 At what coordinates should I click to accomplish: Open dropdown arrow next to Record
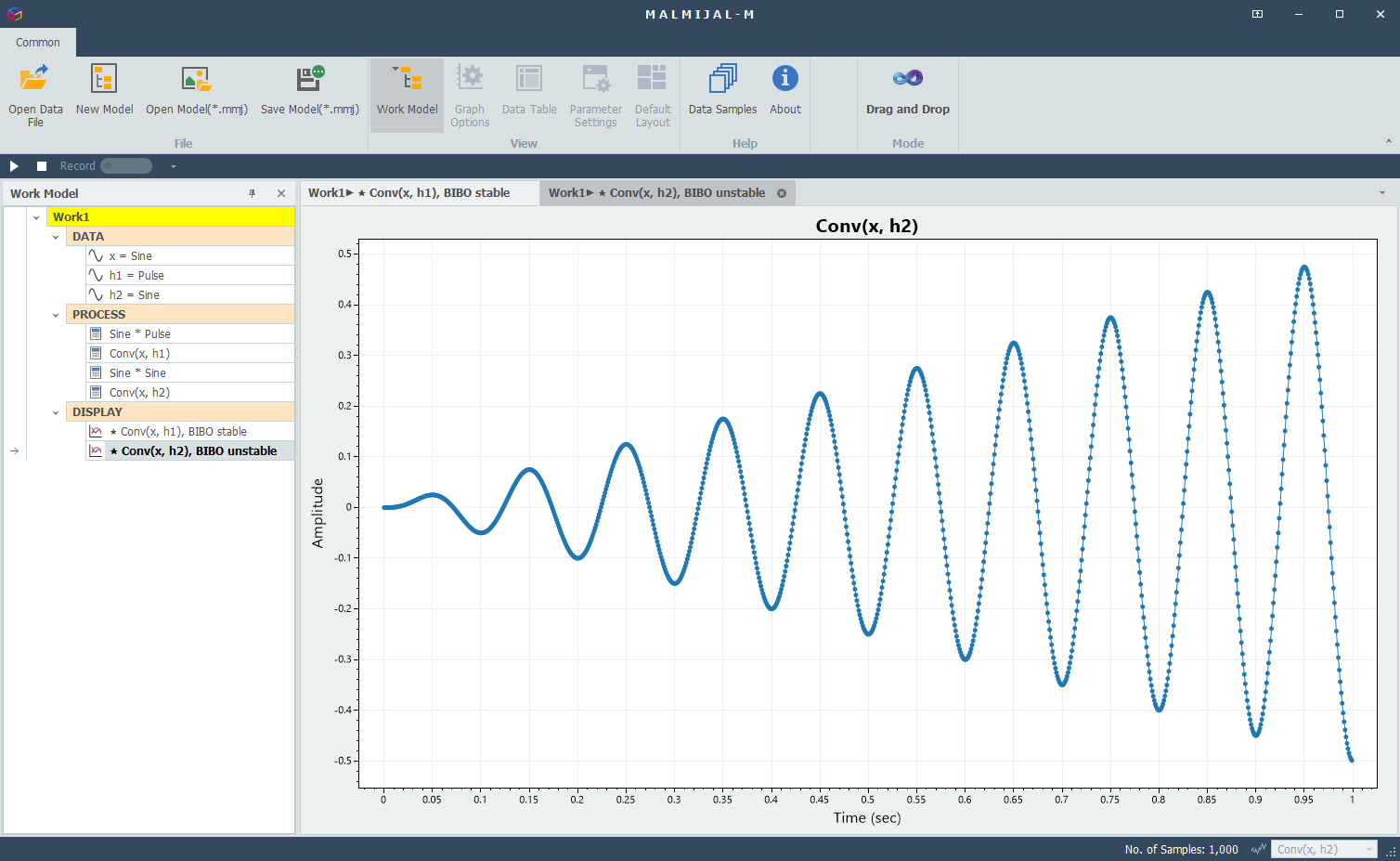coord(173,166)
